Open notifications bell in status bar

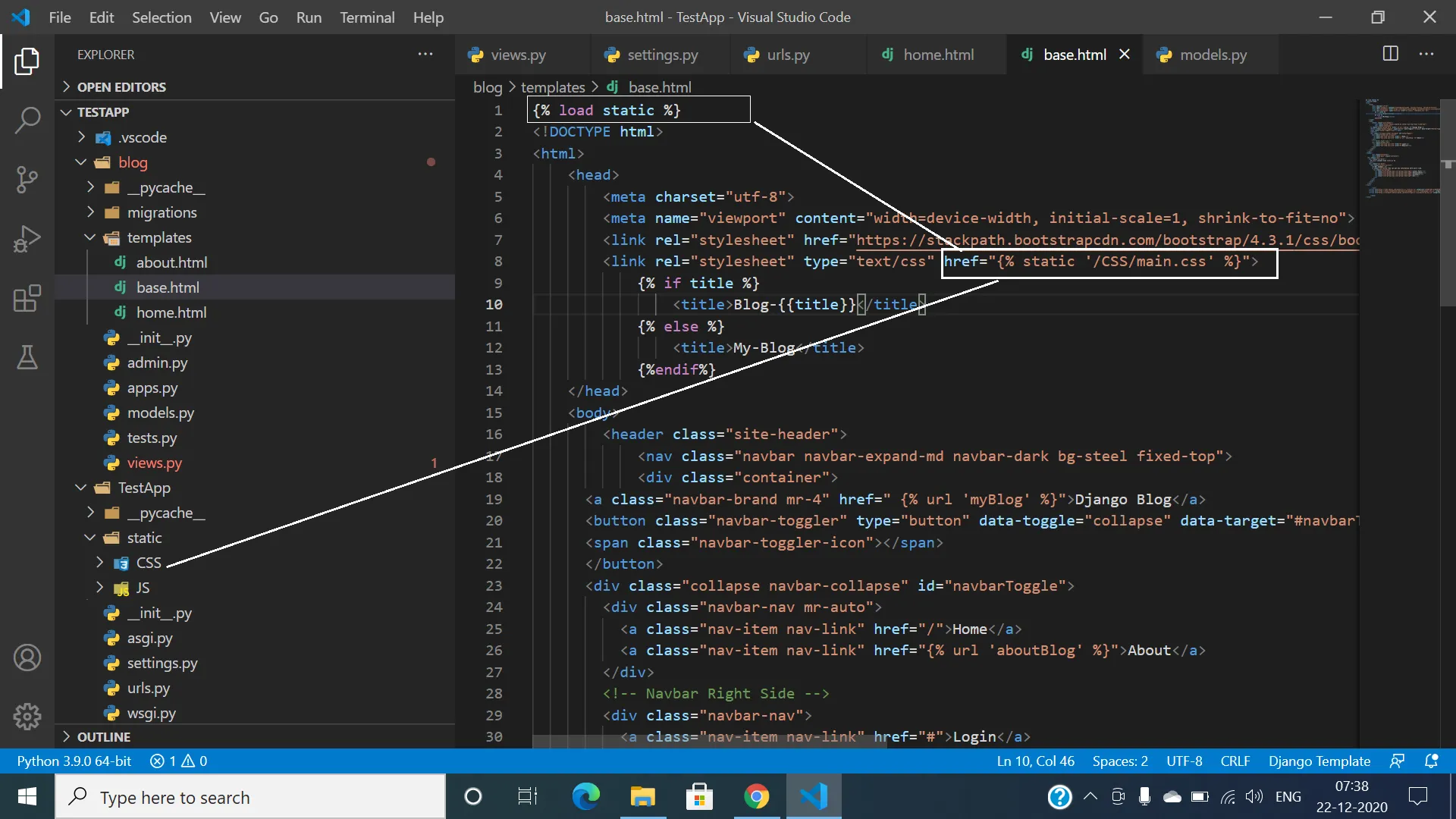pyautogui.click(x=1431, y=761)
